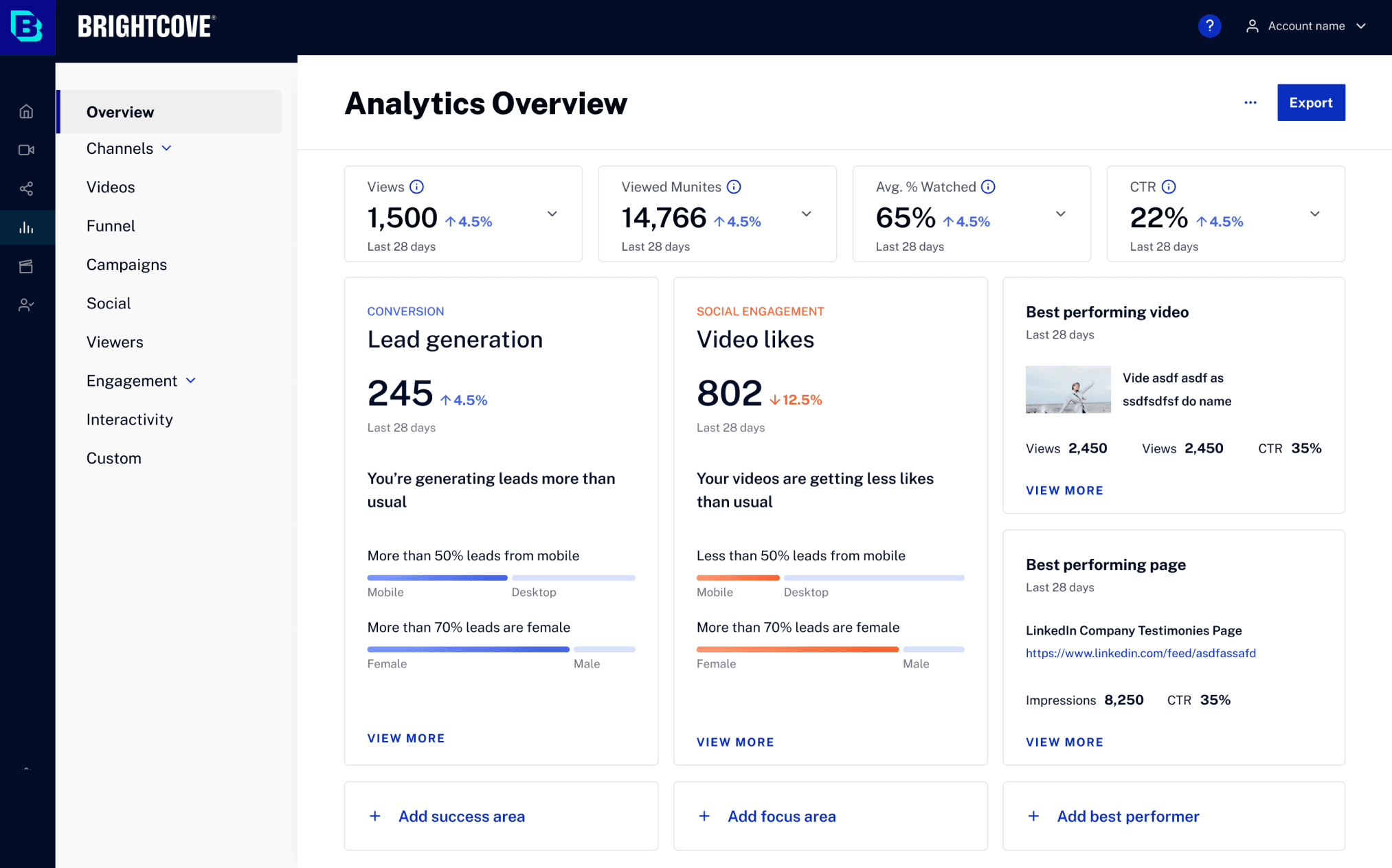Select the analytics bar chart rail icon
Viewport: 1392px width, 868px height.
click(26, 227)
